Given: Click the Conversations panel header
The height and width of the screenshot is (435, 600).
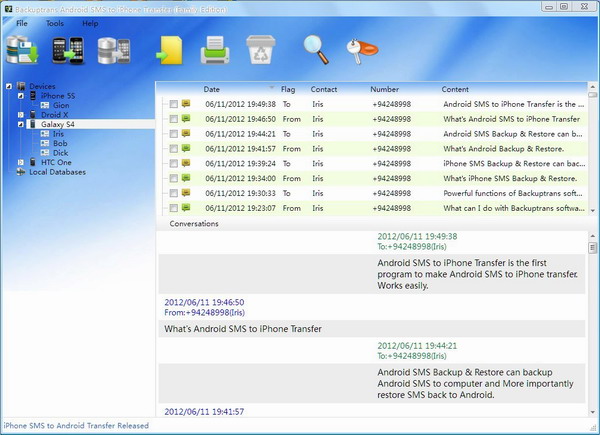Looking at the screenshot, I should point(194,223).
